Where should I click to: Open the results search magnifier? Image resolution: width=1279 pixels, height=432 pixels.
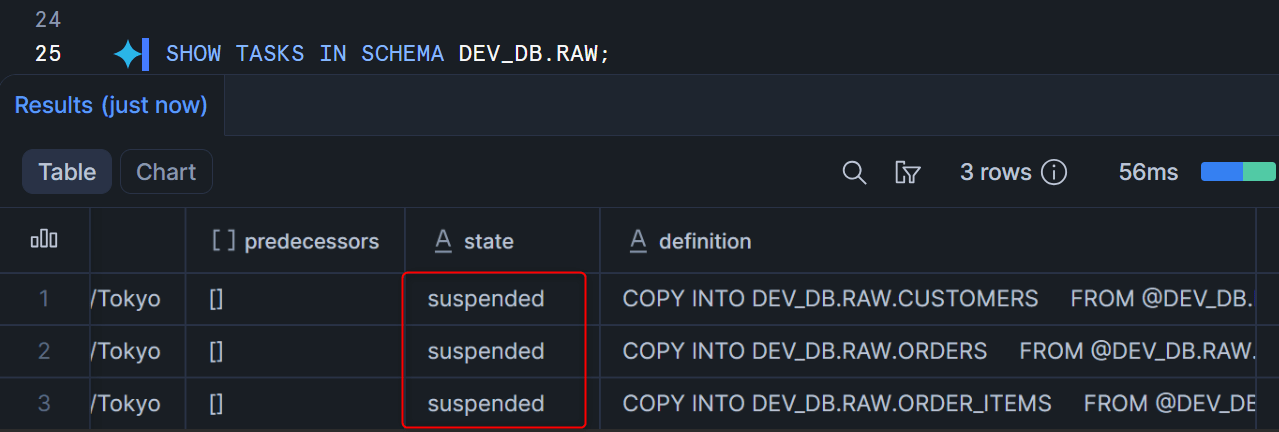854,172
